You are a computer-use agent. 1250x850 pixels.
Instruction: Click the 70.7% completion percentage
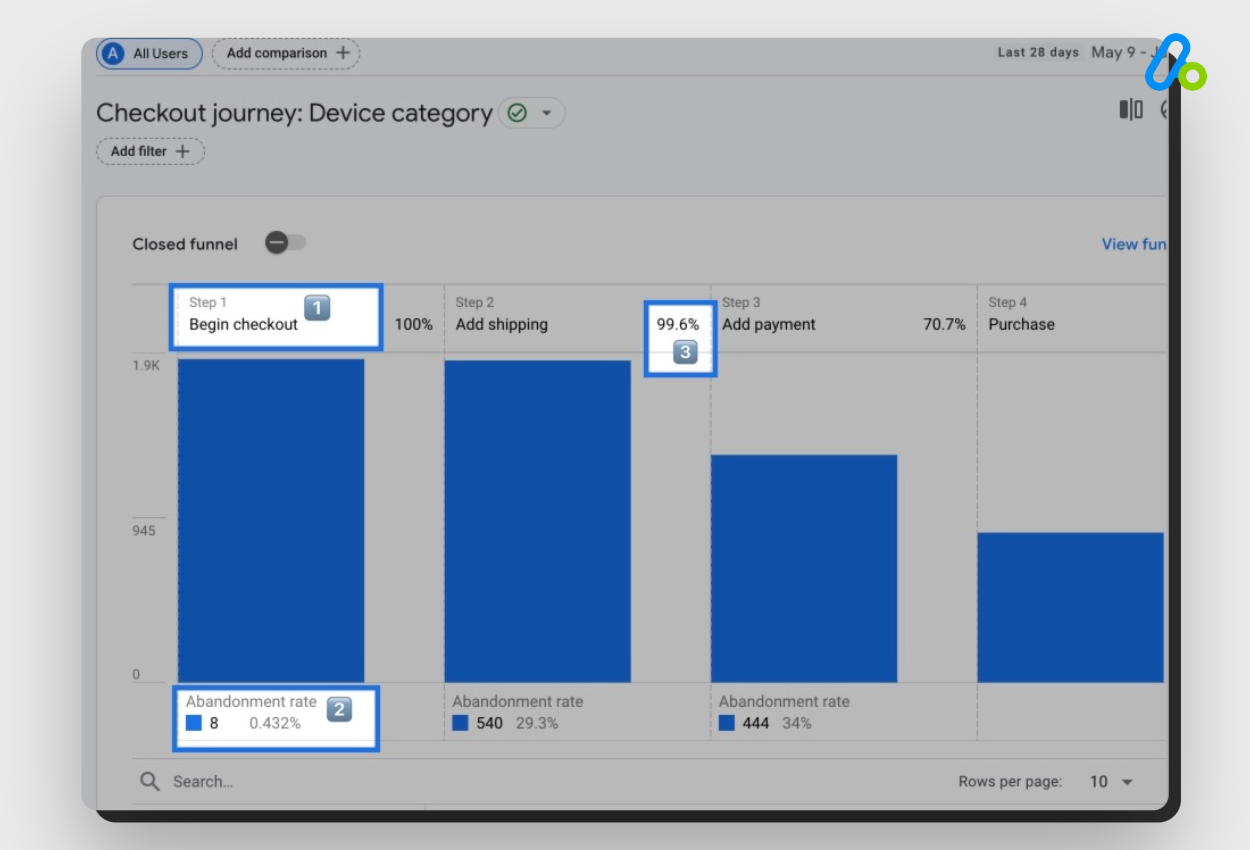tap(944, 324)
